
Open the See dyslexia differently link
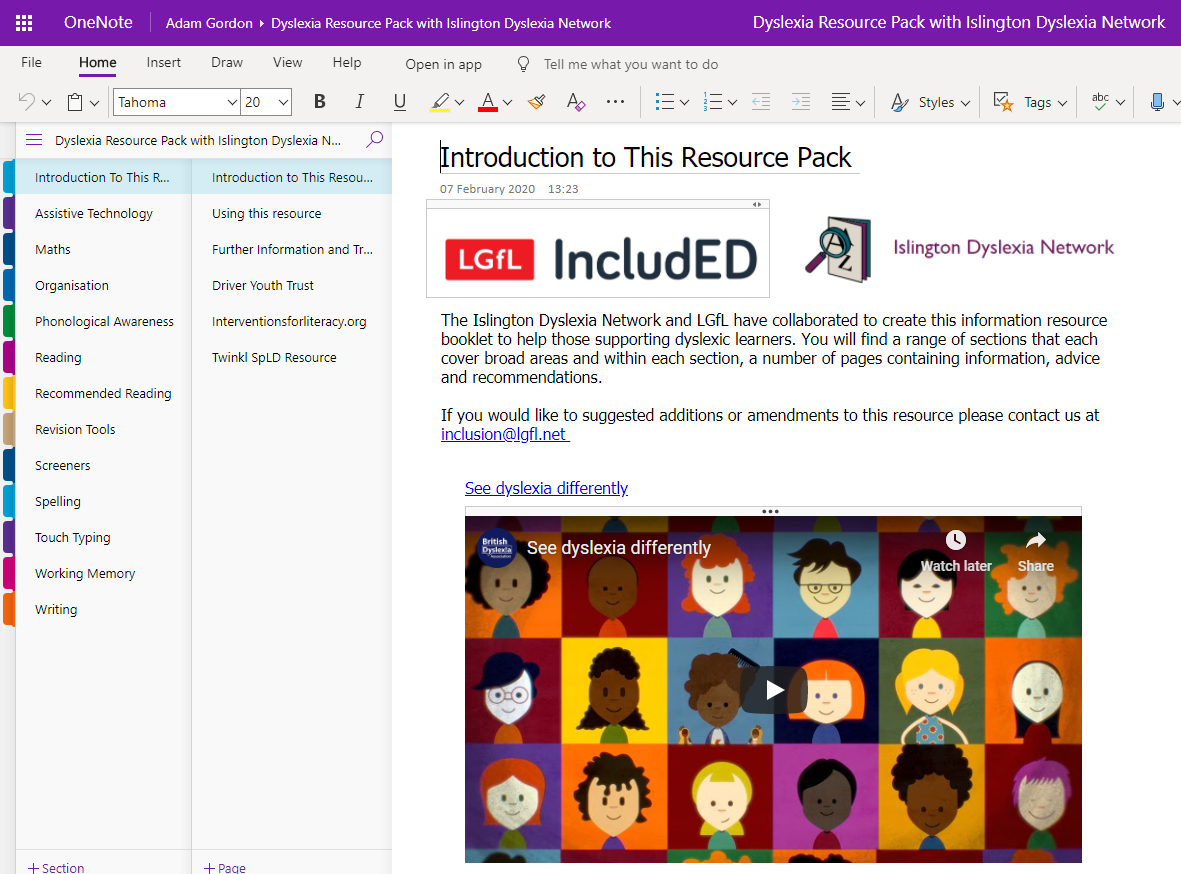point(546,488)
